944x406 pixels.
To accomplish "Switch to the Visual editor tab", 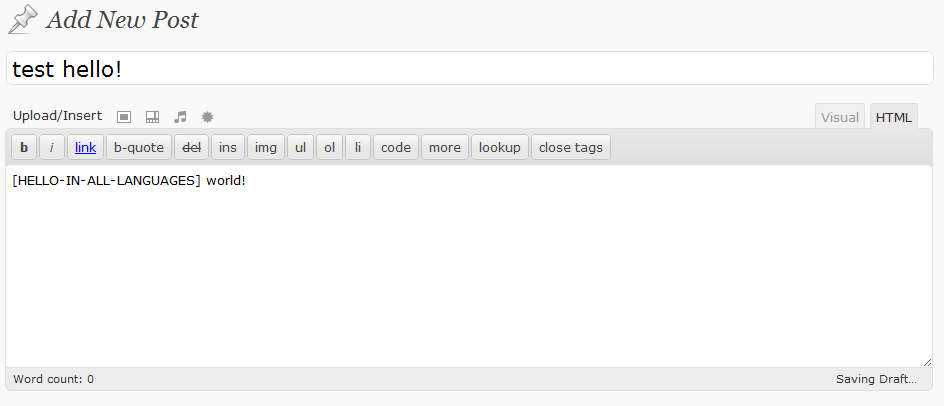I will (840, 117).
